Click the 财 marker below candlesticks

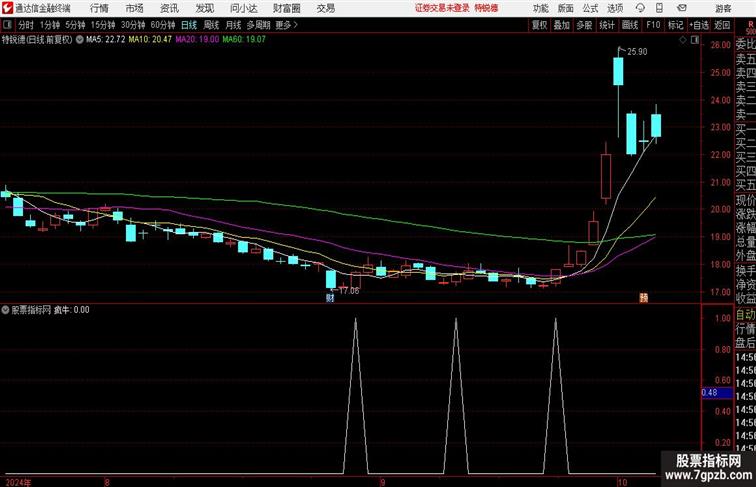tap(330, 298)
